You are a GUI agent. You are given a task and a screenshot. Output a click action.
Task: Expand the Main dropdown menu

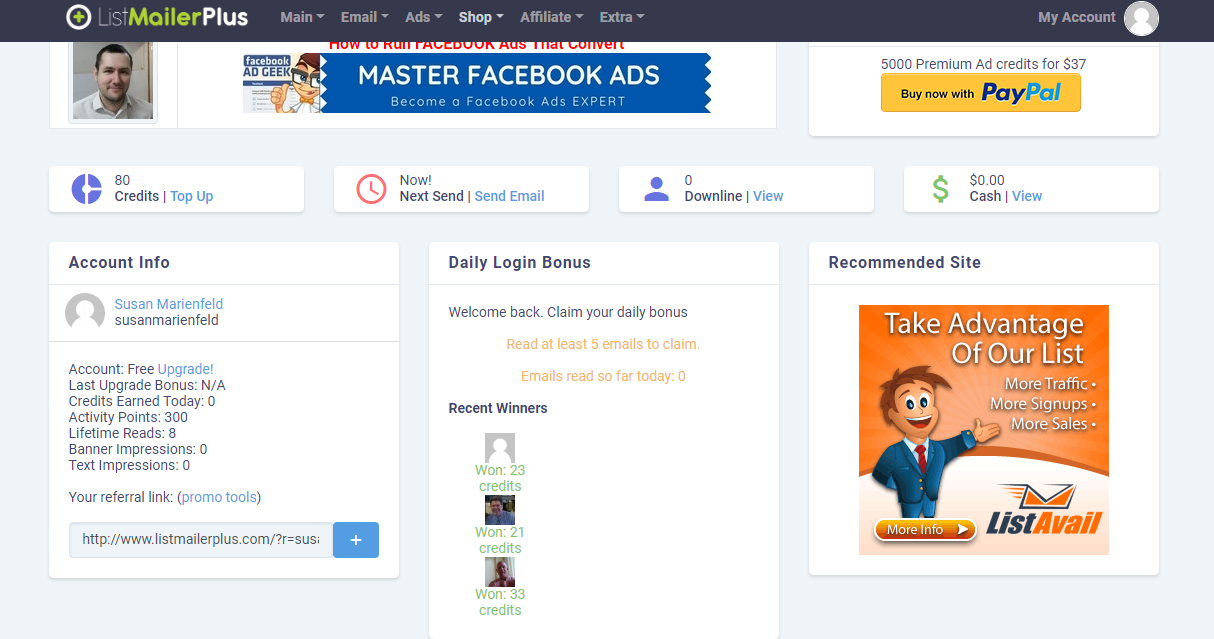pos(302,17)
